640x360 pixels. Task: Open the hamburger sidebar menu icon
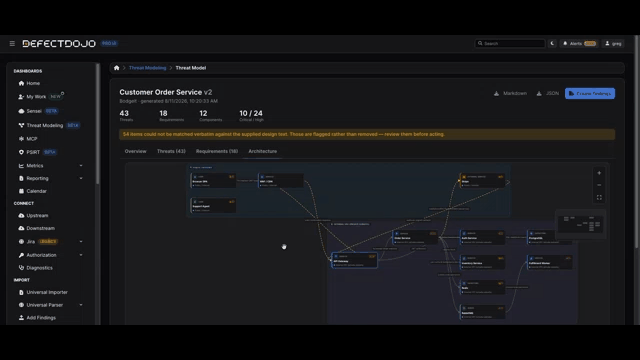pos(12,43)
